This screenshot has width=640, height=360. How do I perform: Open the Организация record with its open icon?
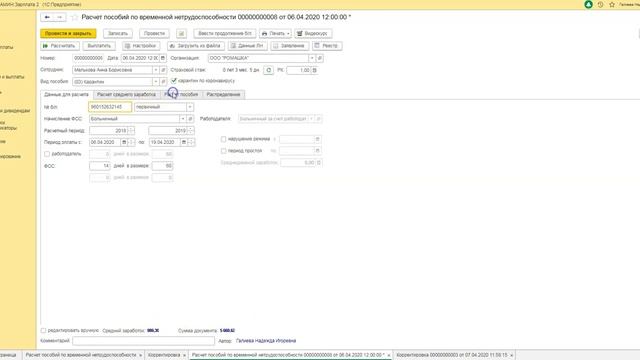pos(320,58)
